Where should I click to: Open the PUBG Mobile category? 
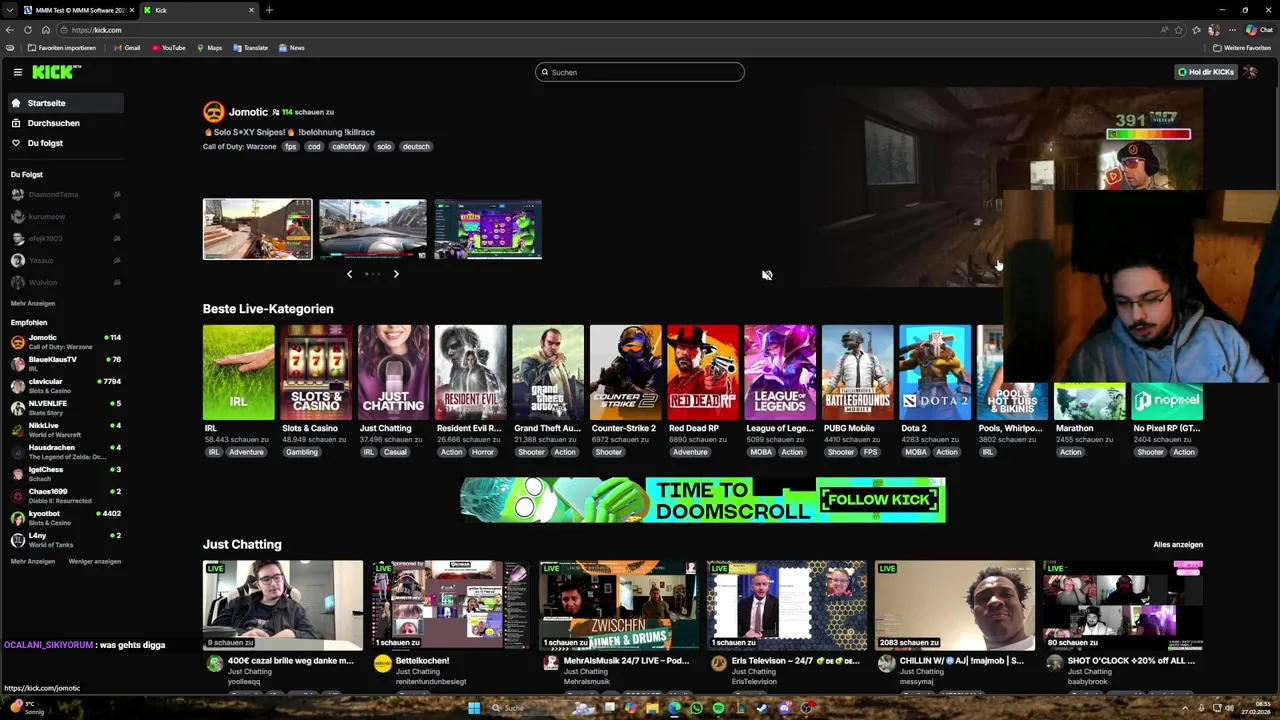coord(858,372)
